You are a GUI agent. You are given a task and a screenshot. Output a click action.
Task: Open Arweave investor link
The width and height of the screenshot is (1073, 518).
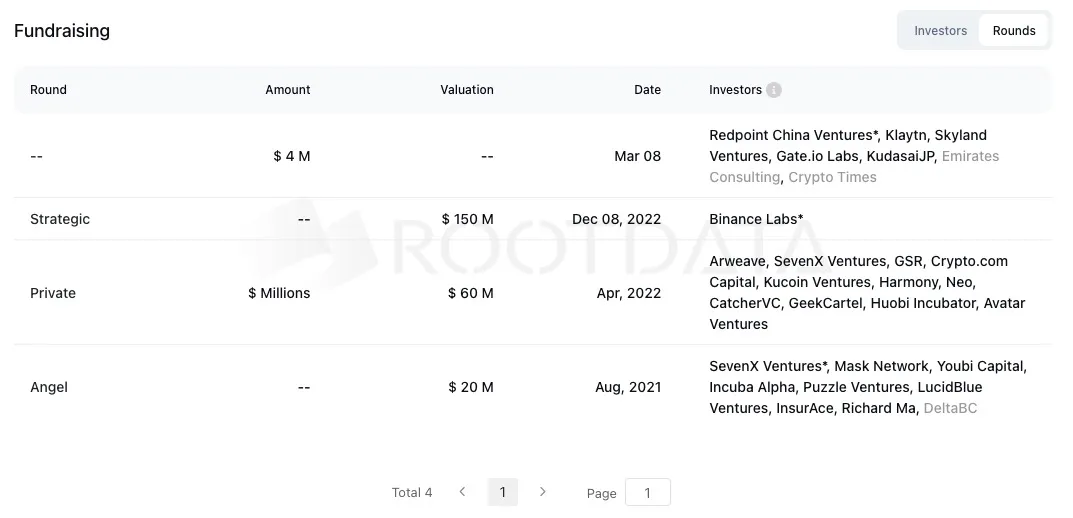(737, 261)
